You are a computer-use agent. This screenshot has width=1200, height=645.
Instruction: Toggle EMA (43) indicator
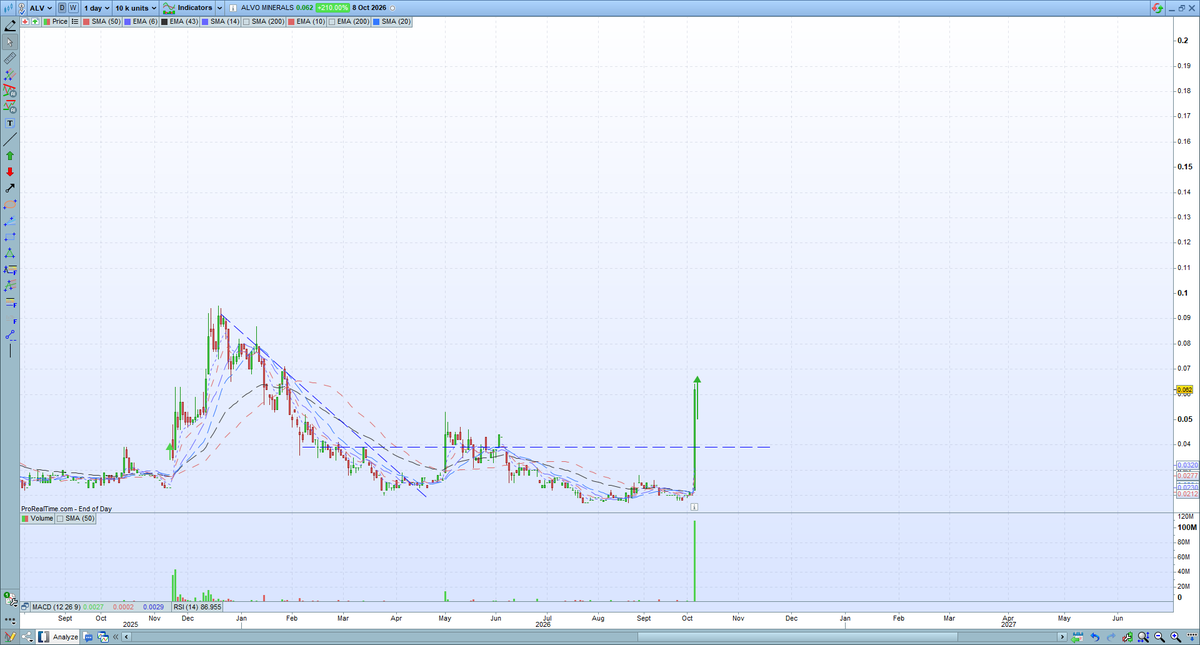tap(179, 21)
